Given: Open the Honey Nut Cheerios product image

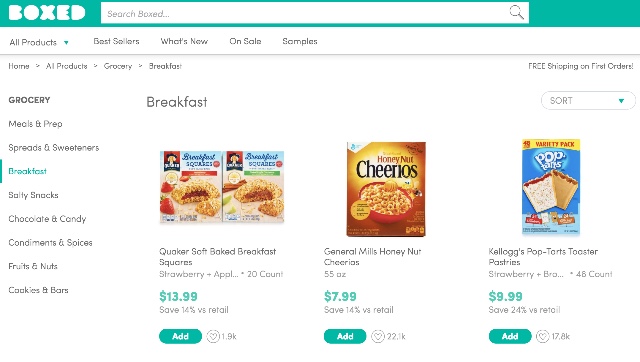Looking at the screenshot, I should pos(386,189).
